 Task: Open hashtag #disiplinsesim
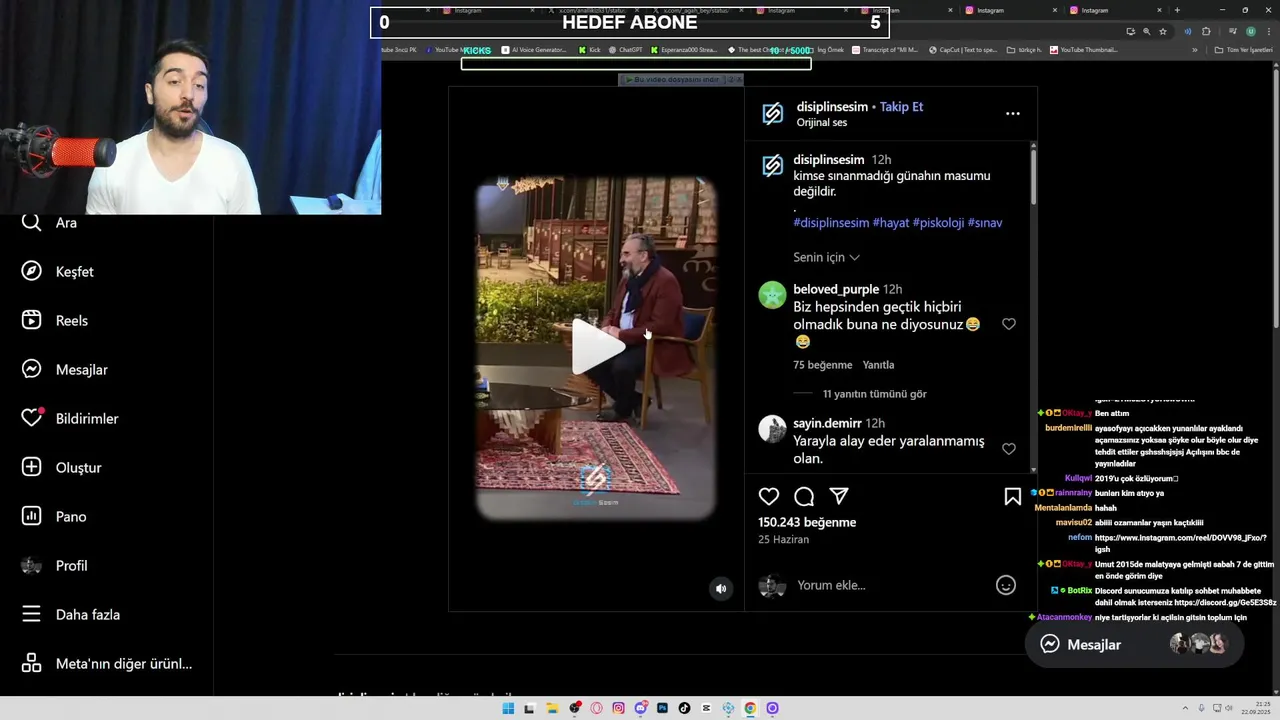(x=831, y=223)
